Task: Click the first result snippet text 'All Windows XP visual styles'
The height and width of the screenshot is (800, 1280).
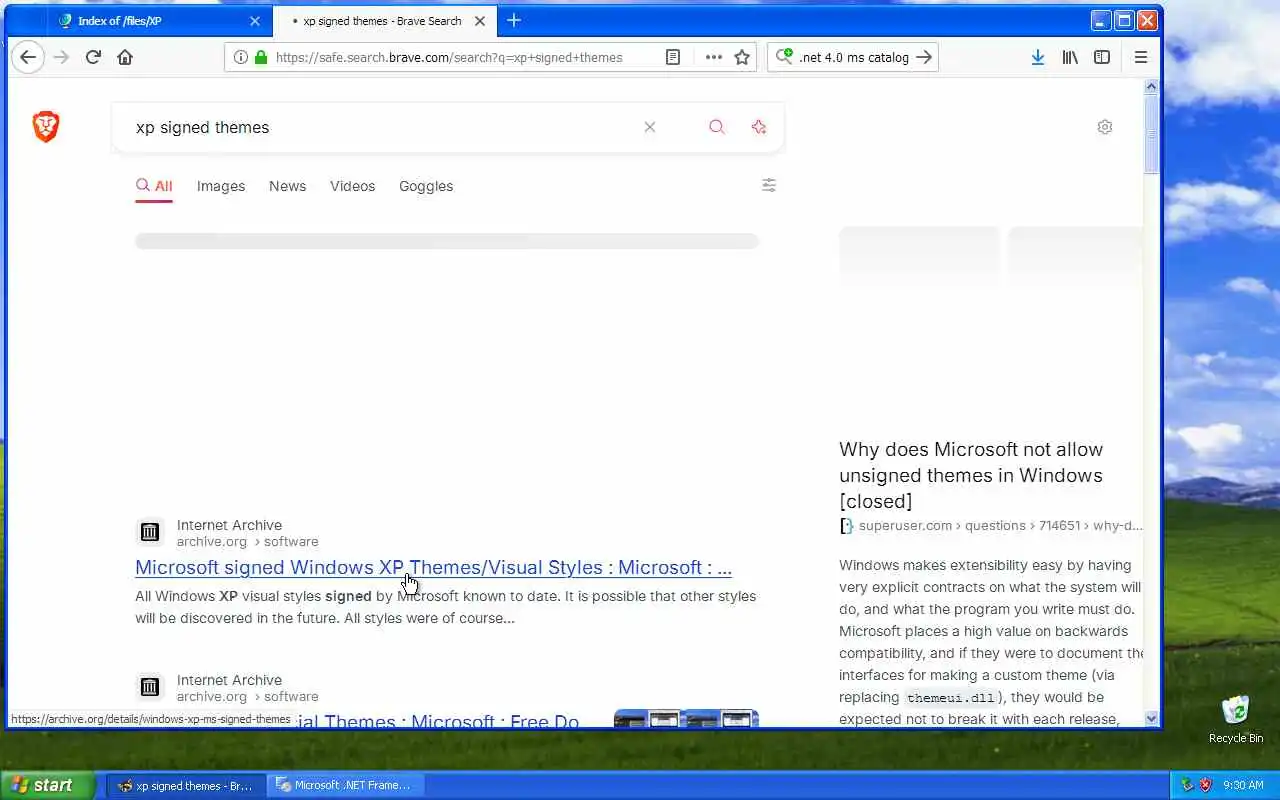Action: pos(445,607)
